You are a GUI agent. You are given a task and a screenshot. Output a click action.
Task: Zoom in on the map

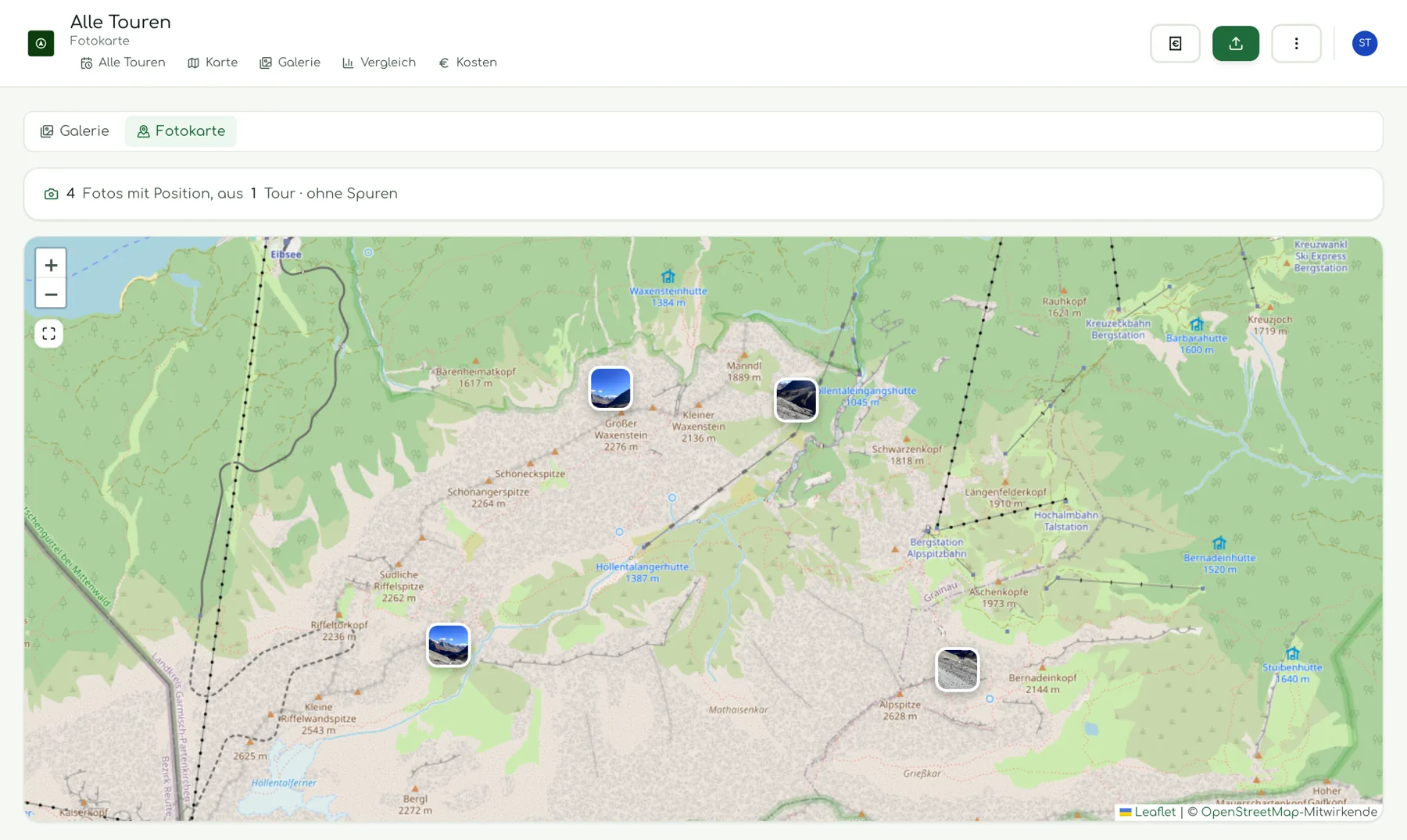coord(51,265)
